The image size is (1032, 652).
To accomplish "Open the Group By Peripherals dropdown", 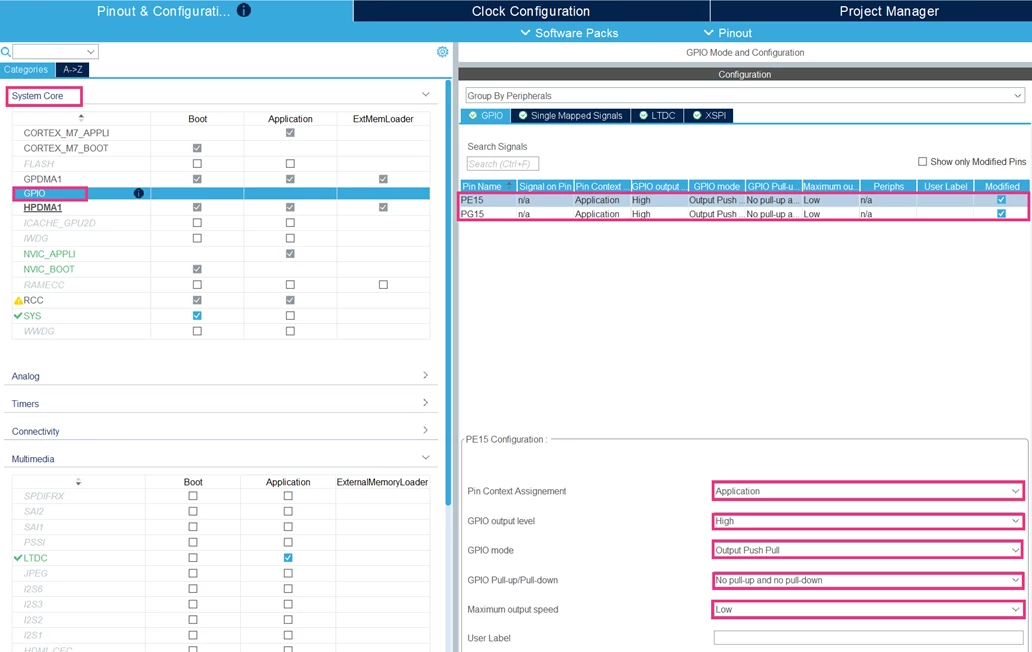I will click(744, 95).
